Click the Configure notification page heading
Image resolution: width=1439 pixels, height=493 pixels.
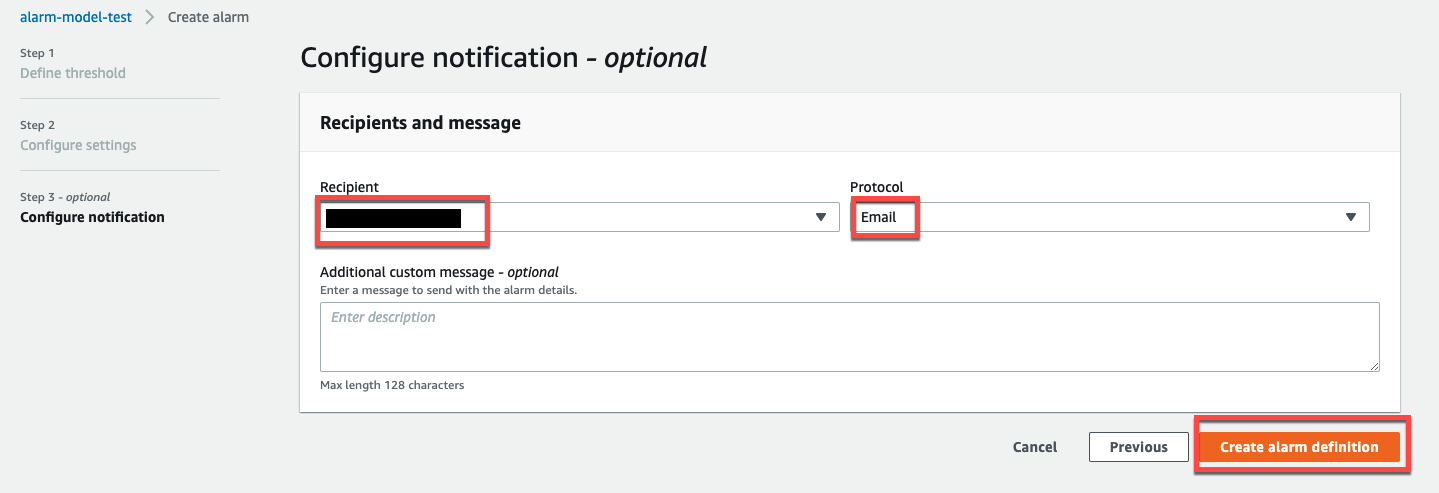tap(503, 57)
